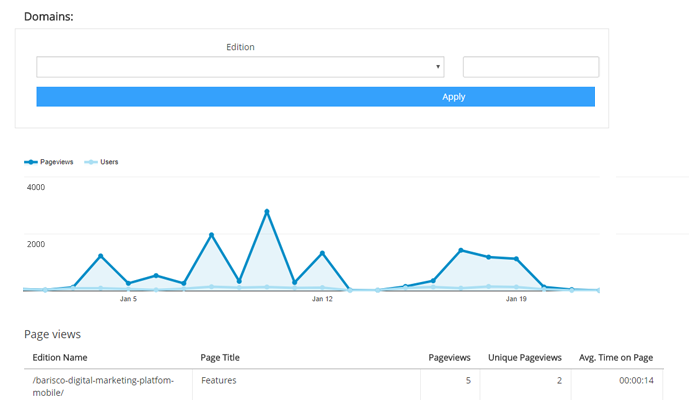The height and width of the screenshot is (400, 689).
Task: Select the highest peak point on Pageviews line
Action: click(267, 211)
